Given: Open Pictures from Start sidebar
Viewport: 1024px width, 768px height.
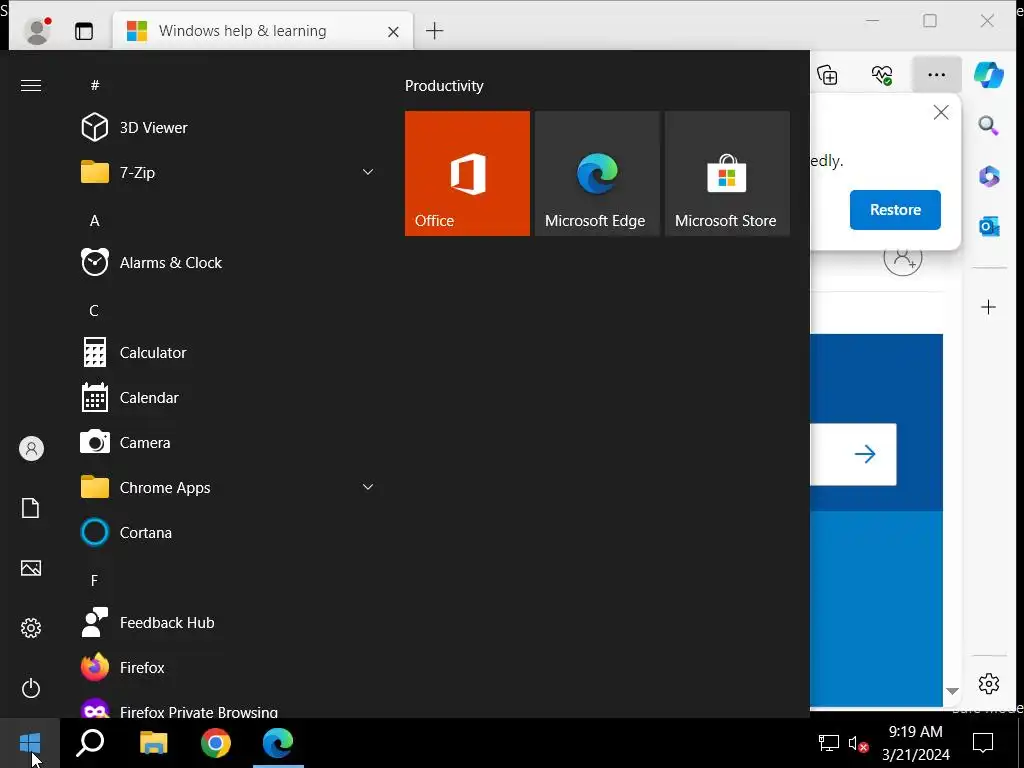Looking at the screenshot, I should tap(31, 568).
